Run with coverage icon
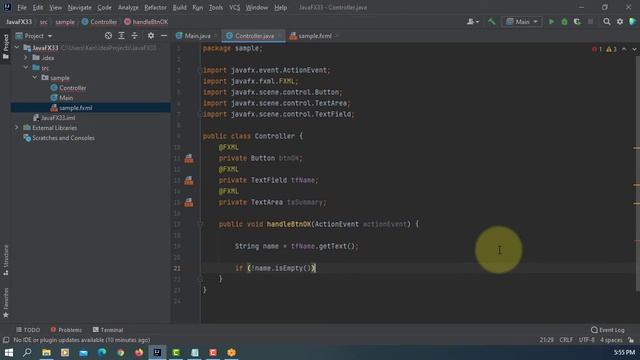 (577, 22)
